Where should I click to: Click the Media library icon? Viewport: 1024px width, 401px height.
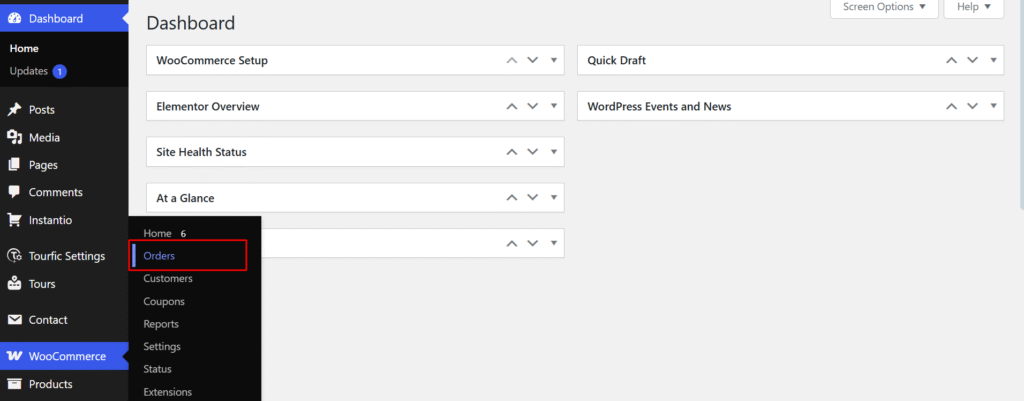14,137
